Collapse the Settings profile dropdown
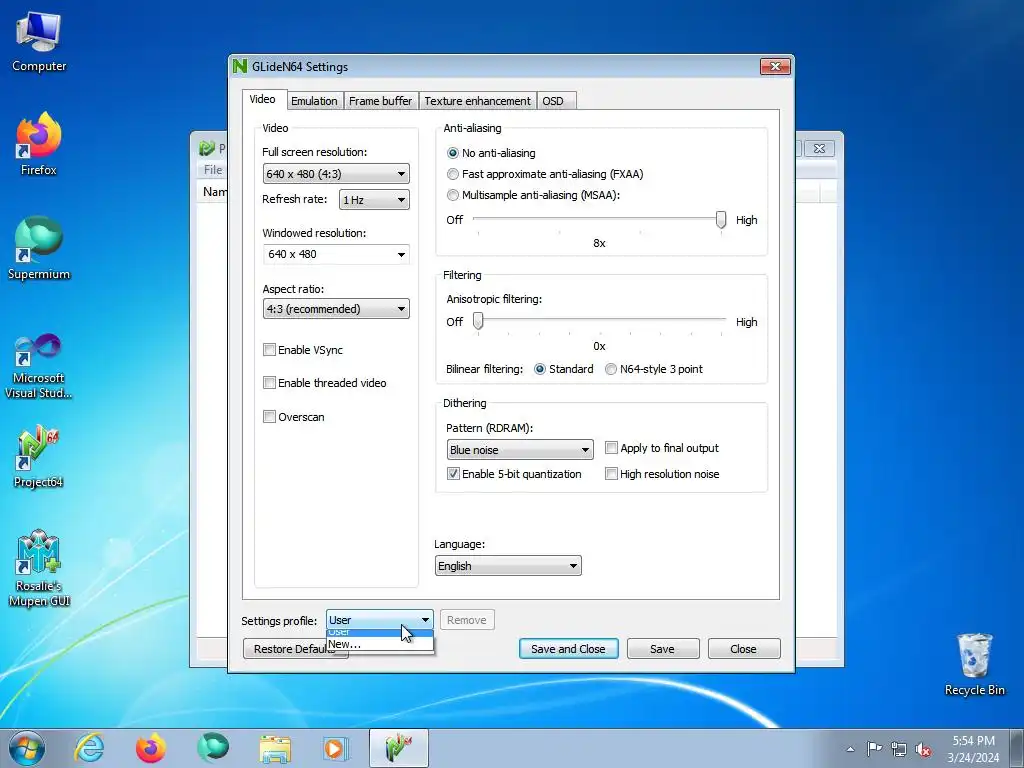Viewport: 1024px width, 768px height. point(379,620)
